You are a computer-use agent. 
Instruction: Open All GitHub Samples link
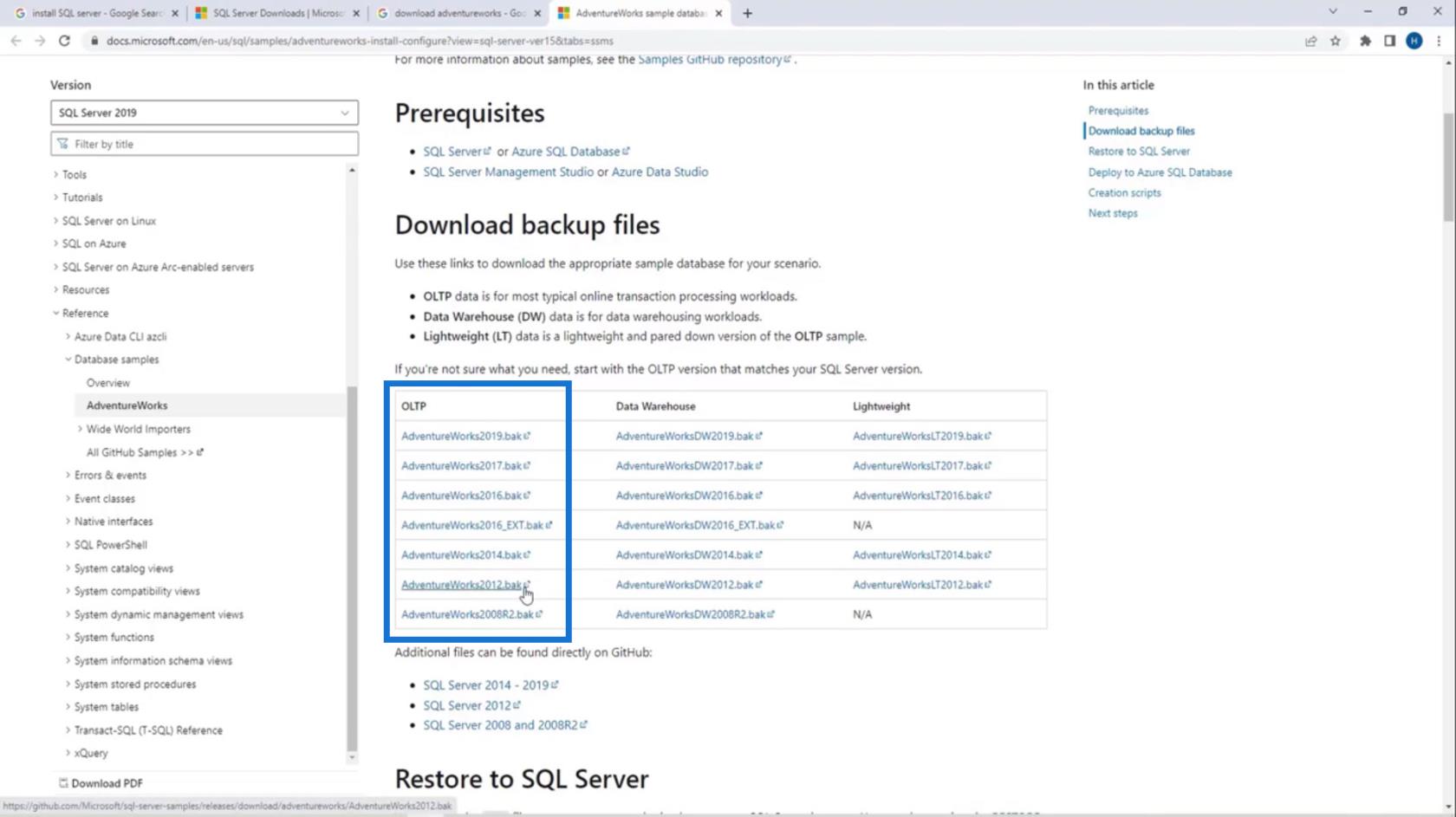click(145, 452)
